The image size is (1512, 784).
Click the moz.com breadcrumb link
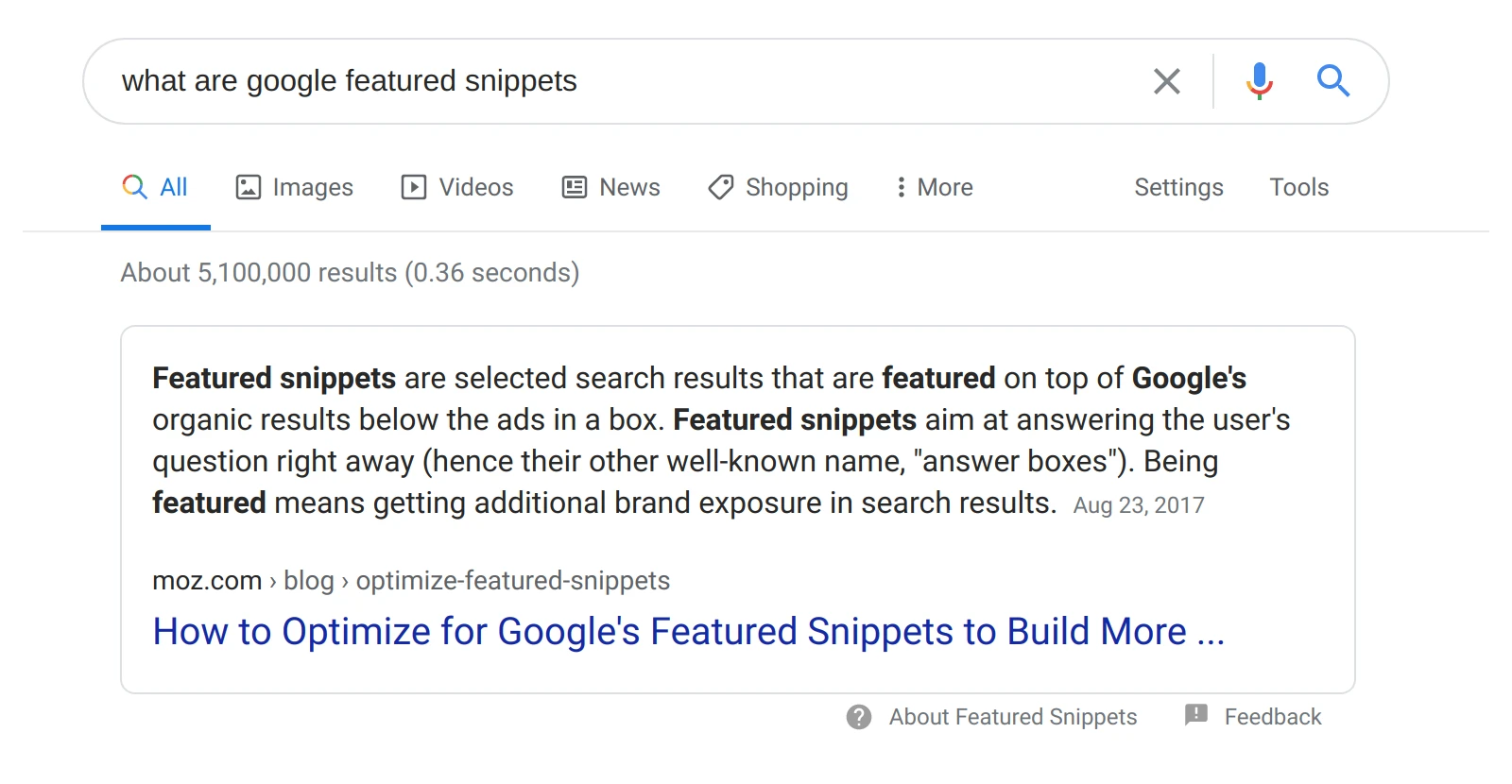[207, 580]
